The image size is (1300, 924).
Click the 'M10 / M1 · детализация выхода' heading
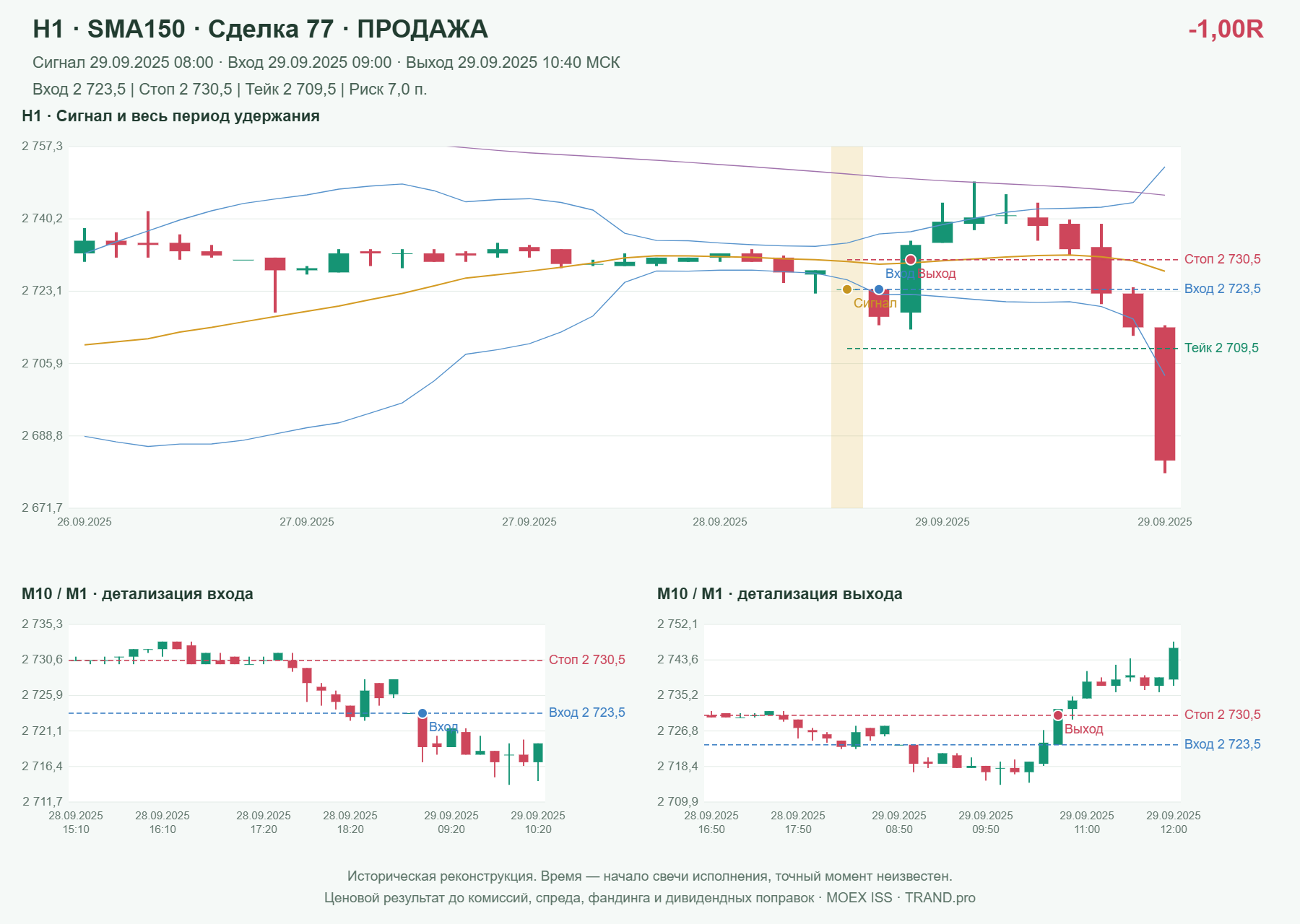[x=780, y=594]
